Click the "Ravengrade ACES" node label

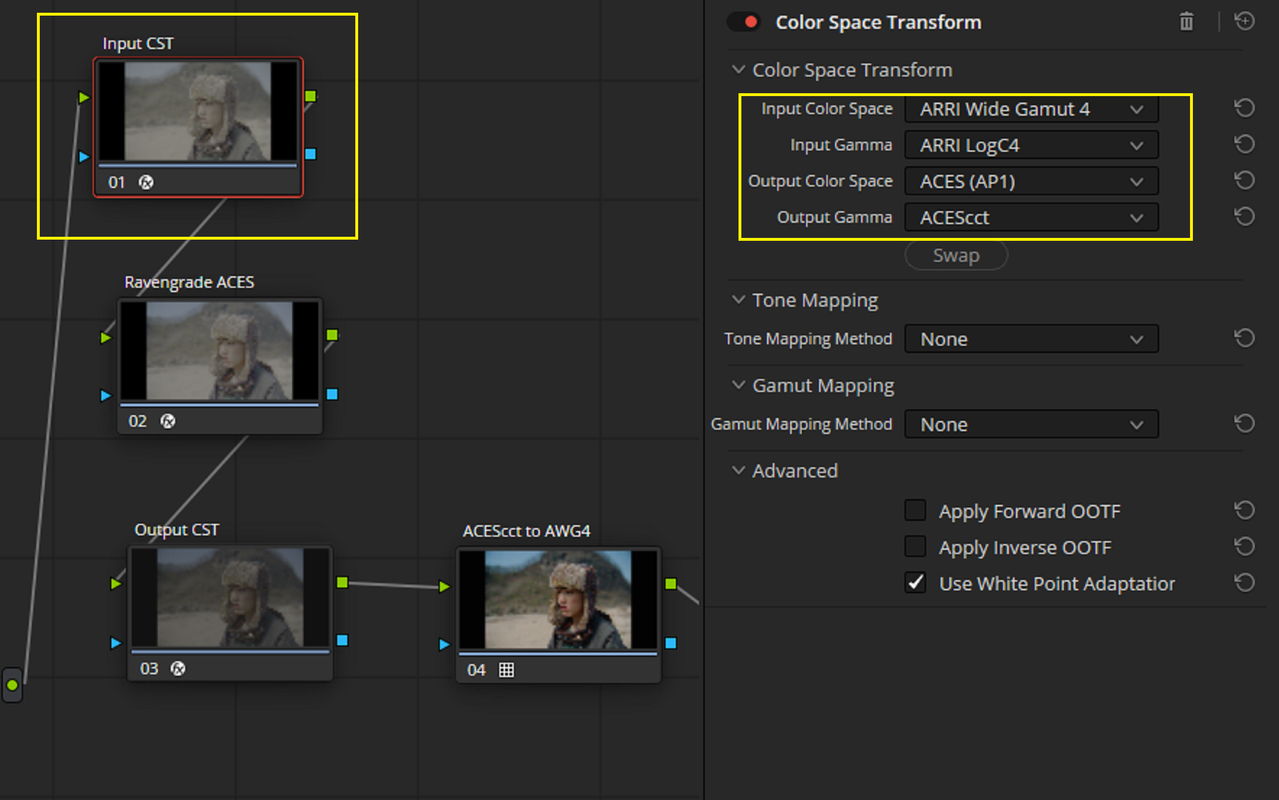click(189, 282)
